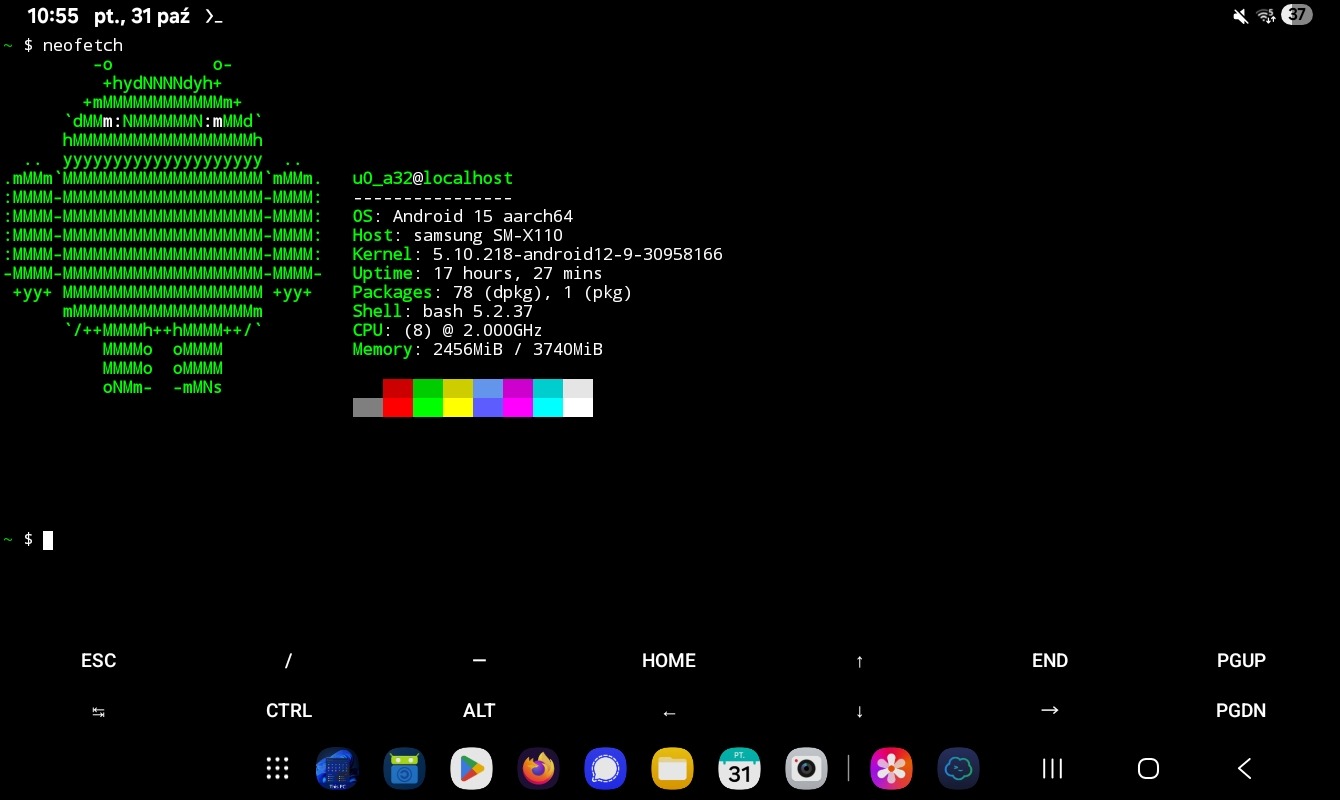Tap the PGUP key
Image resolution: width=1340 pixels, height=800 pixels.
tap(1241, 661)
